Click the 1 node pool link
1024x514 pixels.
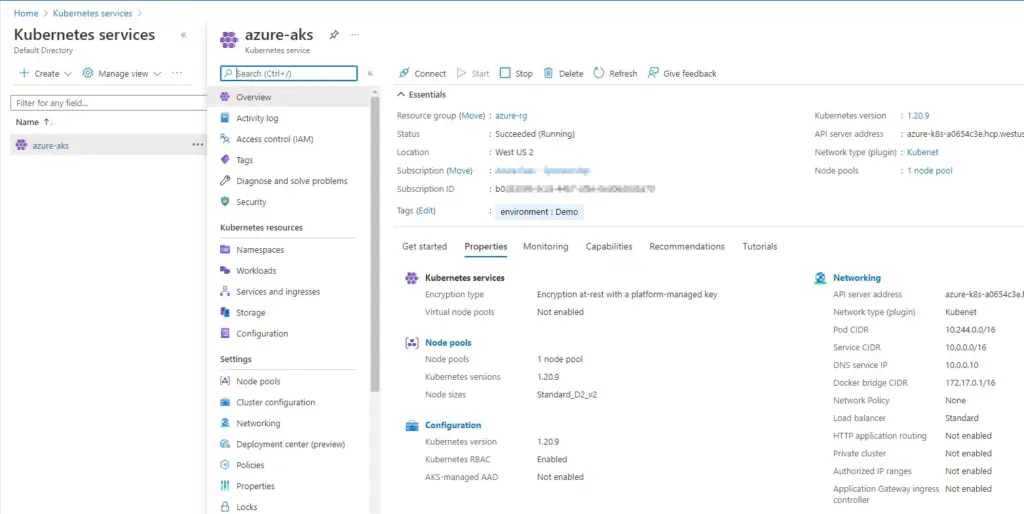click(929, 171)
